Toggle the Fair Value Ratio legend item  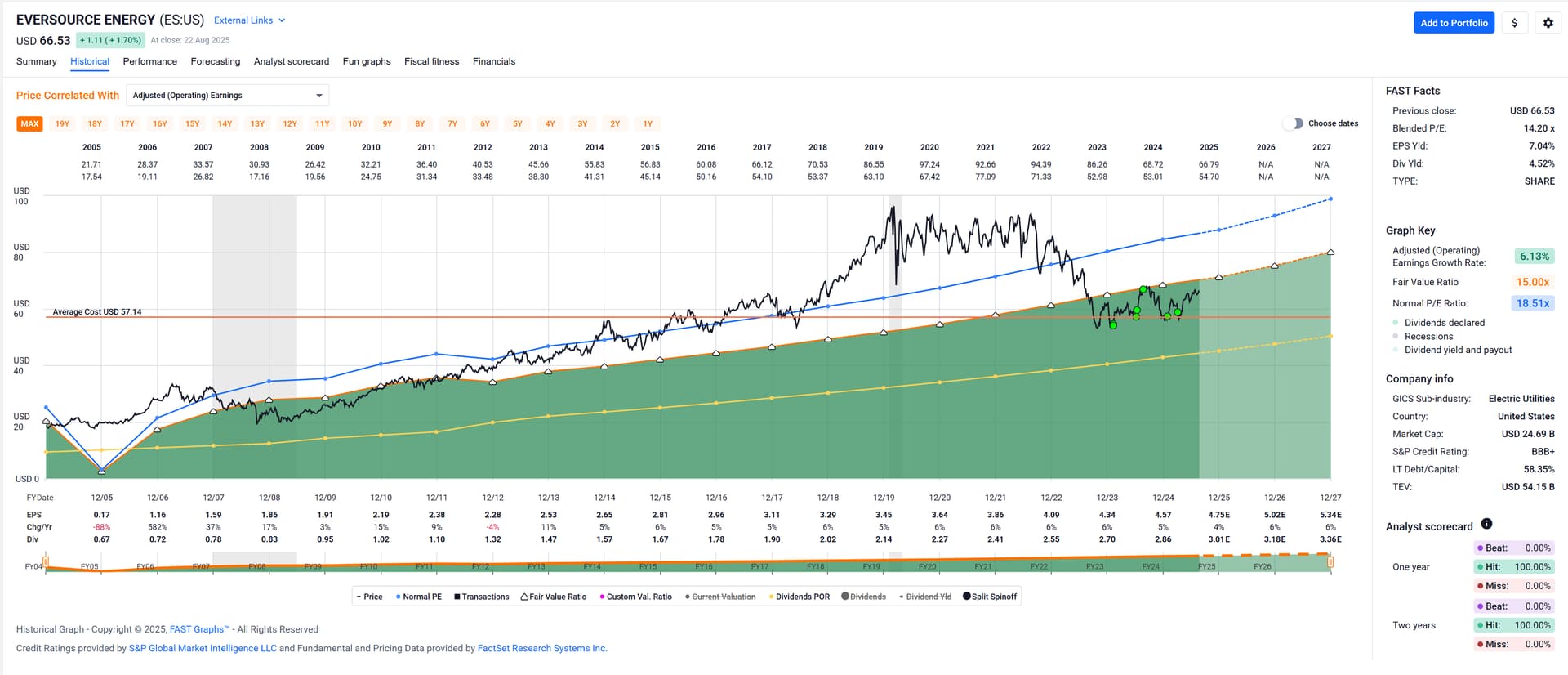[554, 597]
